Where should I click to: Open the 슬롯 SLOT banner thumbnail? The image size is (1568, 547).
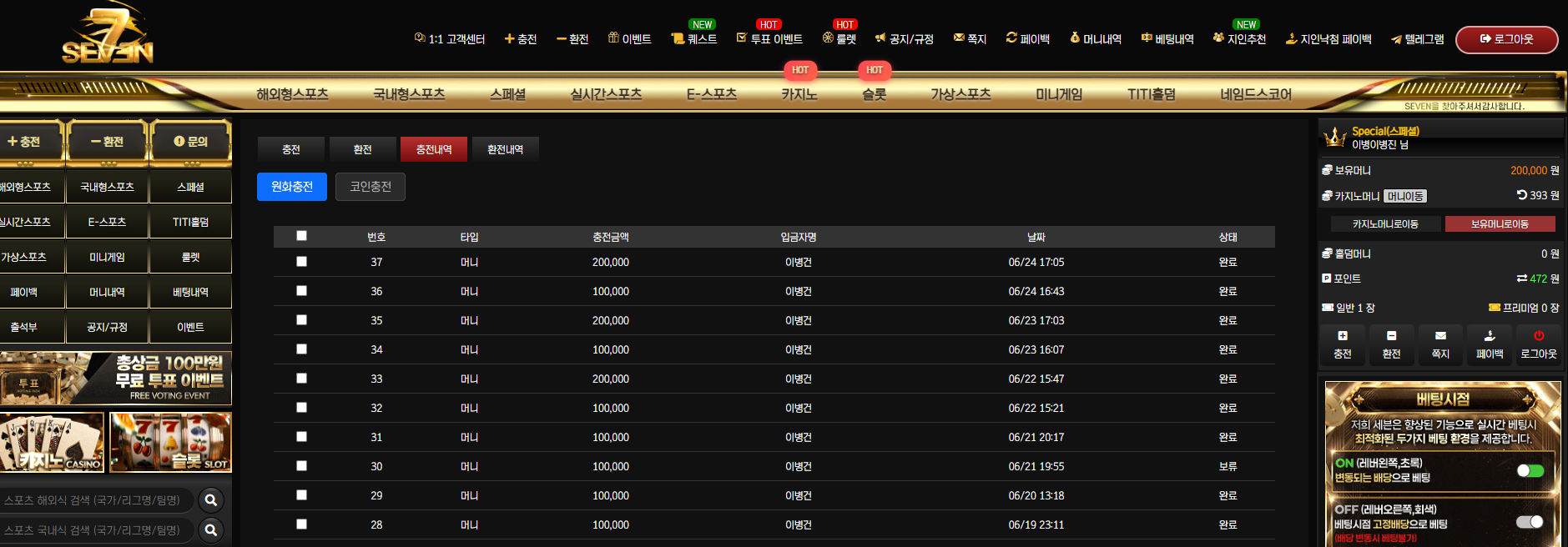click(170, 442)
